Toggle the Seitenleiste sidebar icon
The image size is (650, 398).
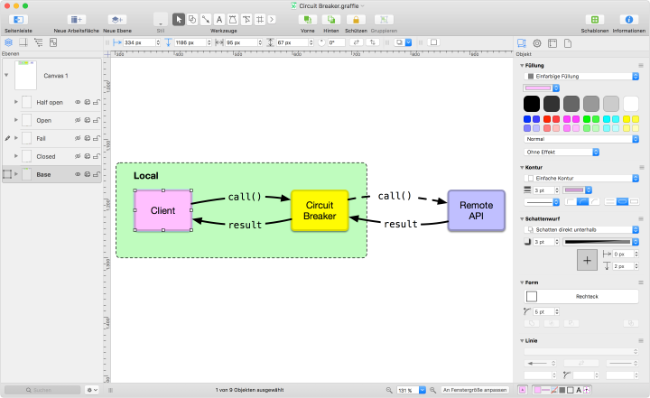(18, 19)
